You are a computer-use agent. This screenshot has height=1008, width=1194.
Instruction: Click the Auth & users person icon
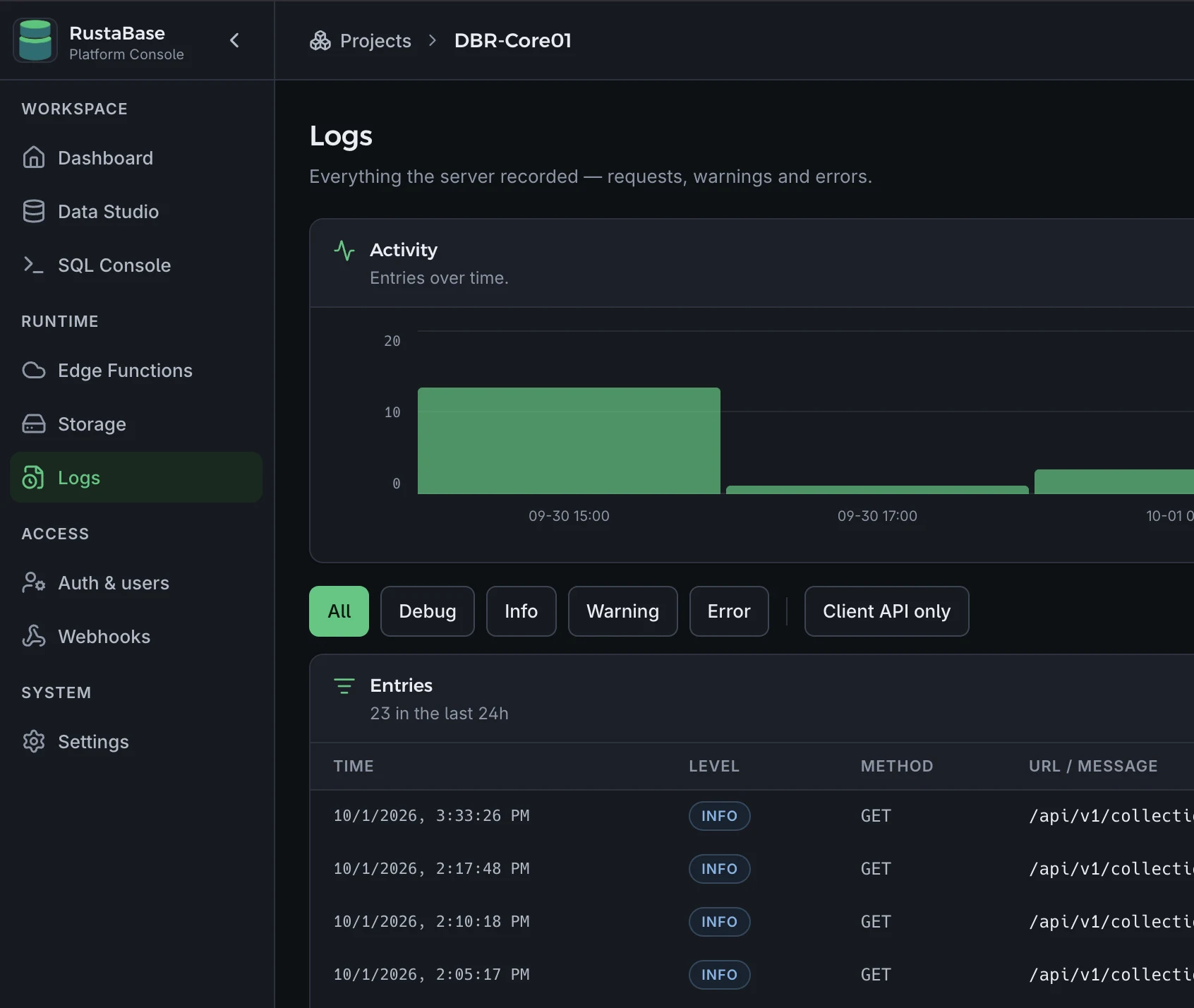point(34,582)
